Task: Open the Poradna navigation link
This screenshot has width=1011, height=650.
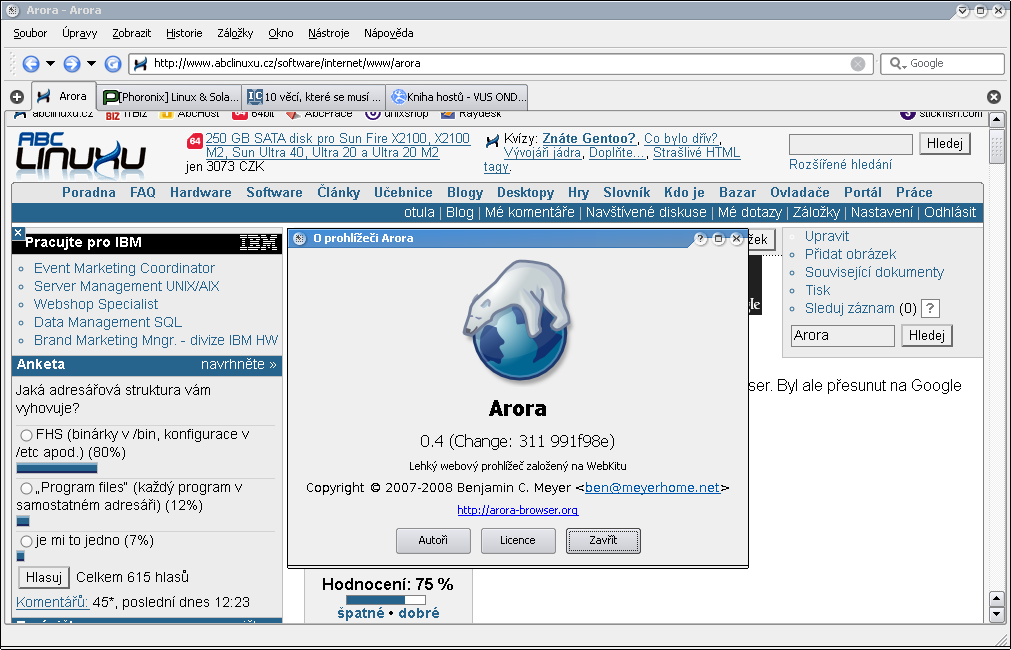Action: (x=89, y=192)
